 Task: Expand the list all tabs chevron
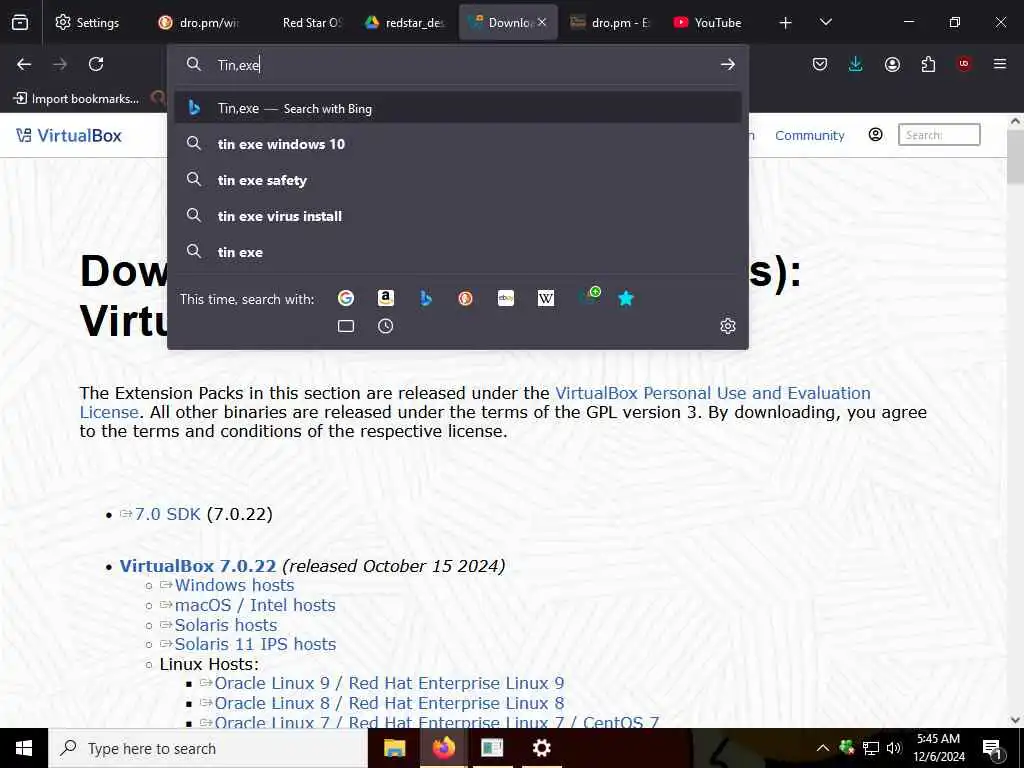point(825,22)
